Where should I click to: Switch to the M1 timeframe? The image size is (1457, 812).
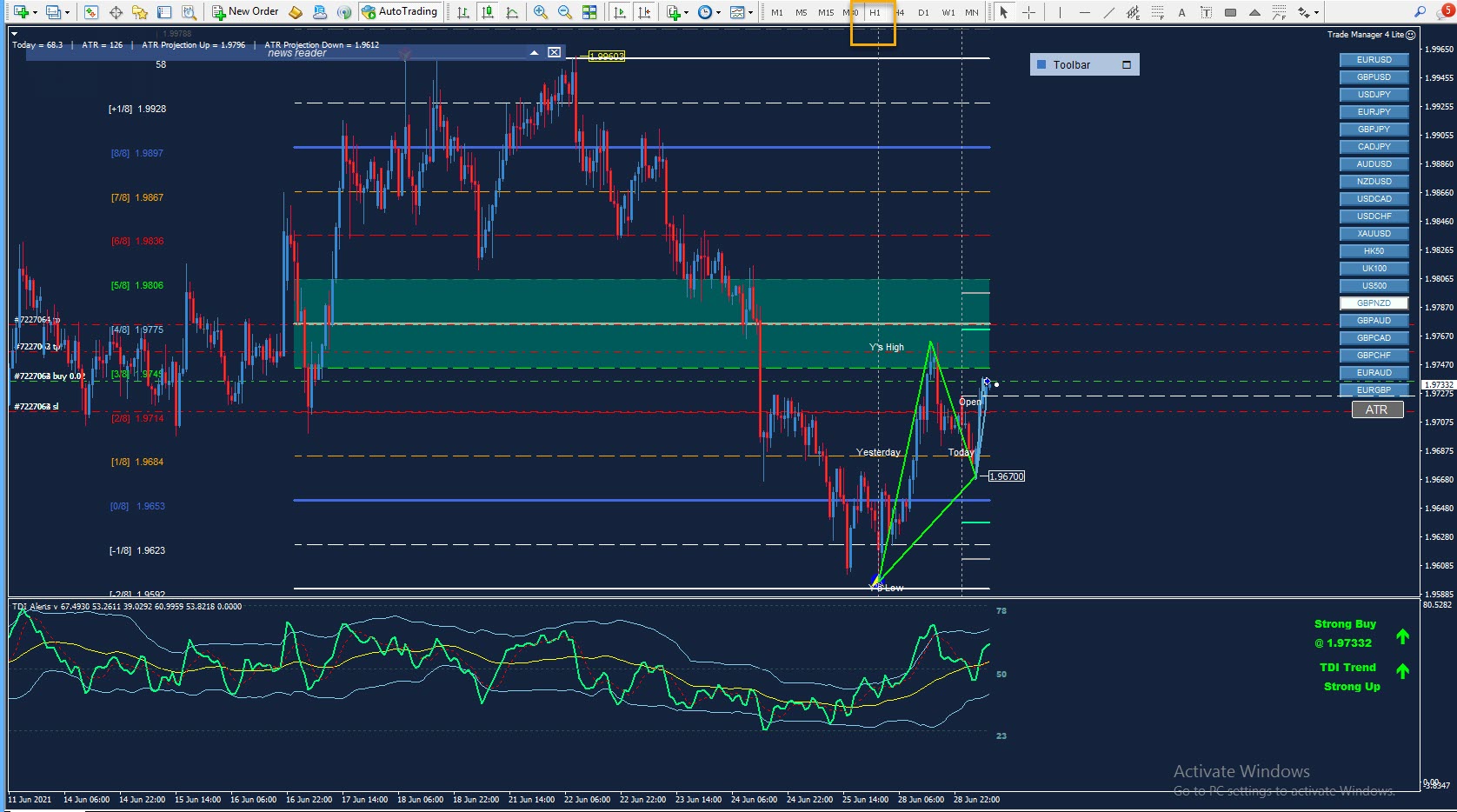click(x=777, y=12)
